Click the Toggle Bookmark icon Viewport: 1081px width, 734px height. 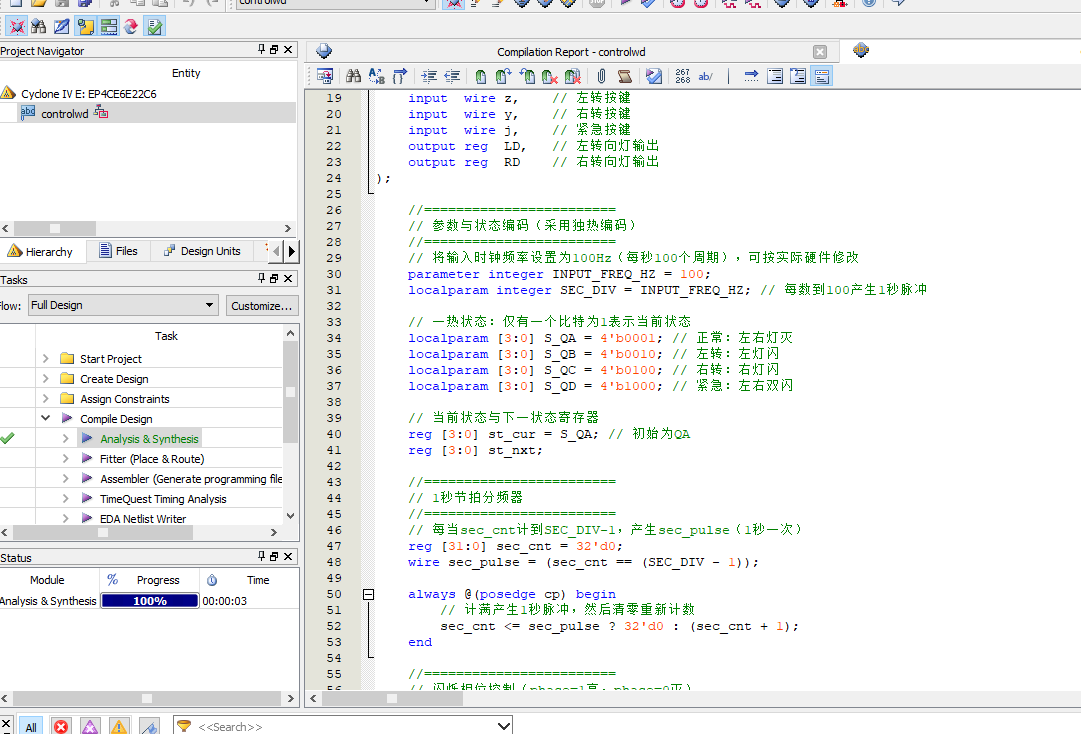pos(481,76)
